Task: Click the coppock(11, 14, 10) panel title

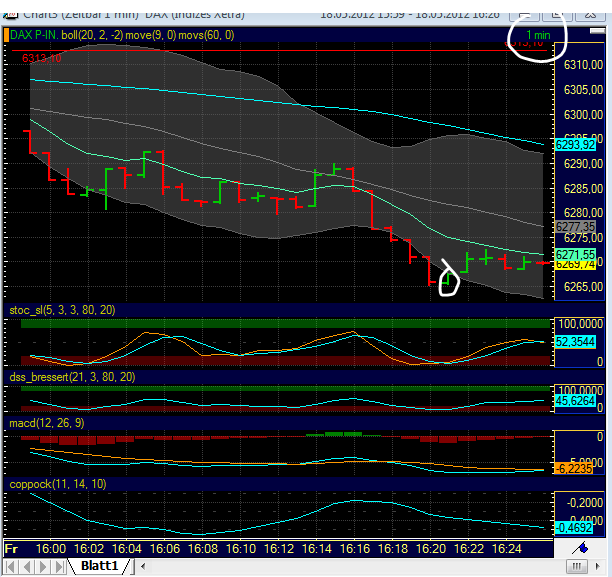Action: (57, 484)
